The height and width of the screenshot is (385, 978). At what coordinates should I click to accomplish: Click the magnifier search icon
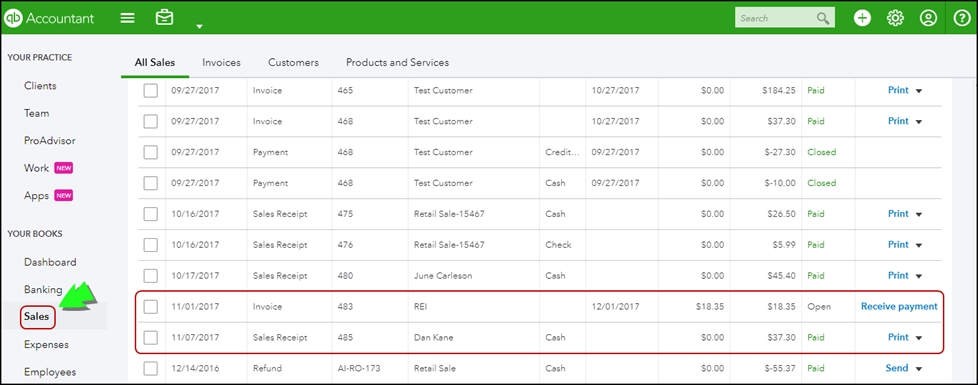tap(823, 18)
